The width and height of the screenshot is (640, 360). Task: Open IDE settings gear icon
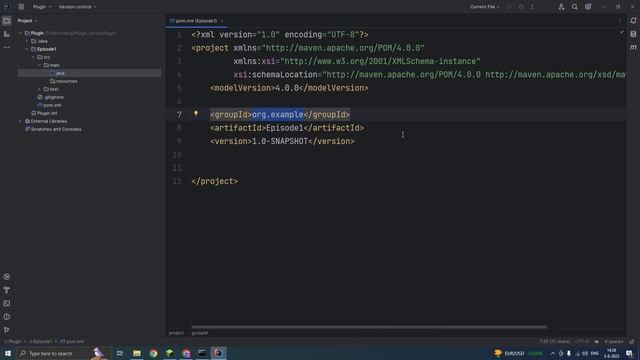pos(588,7)
